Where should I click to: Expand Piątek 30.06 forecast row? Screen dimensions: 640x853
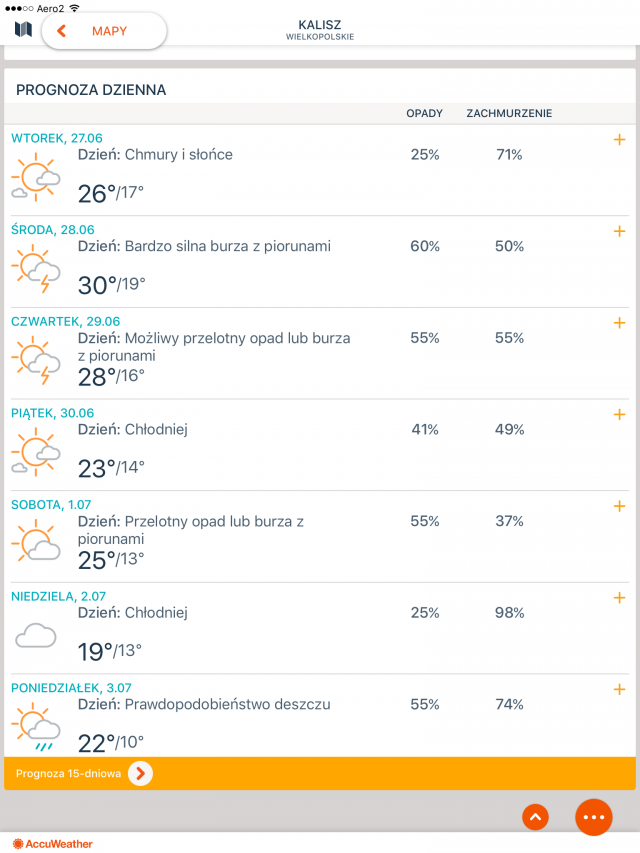click(619, 415)
